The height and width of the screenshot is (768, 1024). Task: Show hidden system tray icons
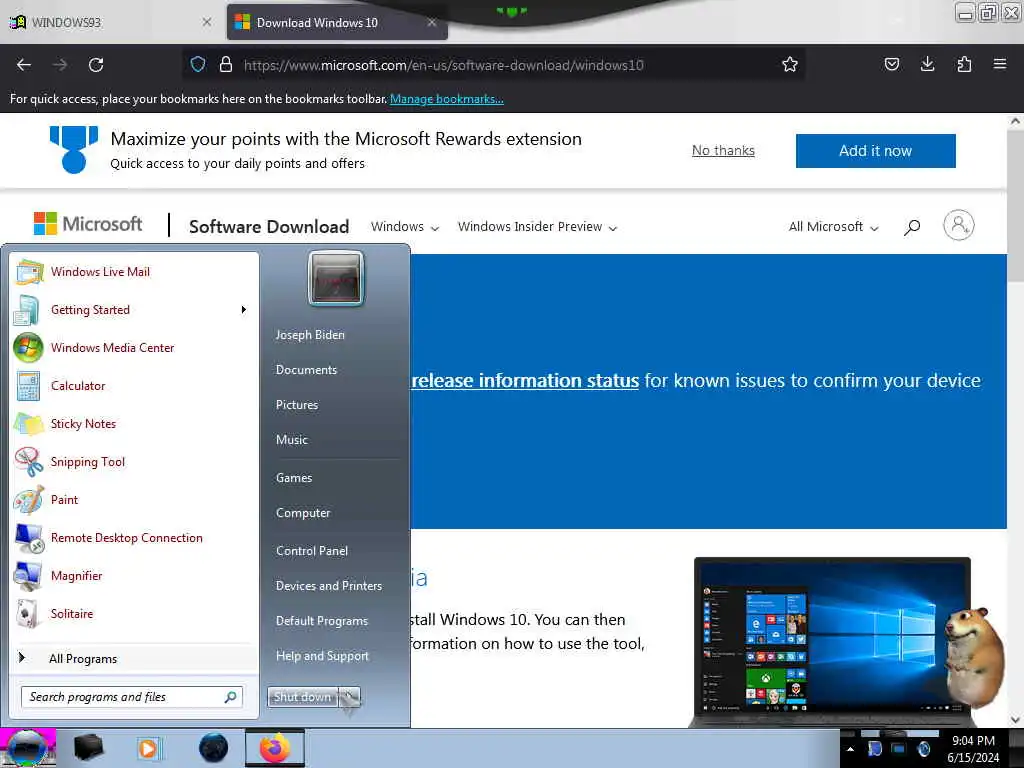(x=850, y=749)
